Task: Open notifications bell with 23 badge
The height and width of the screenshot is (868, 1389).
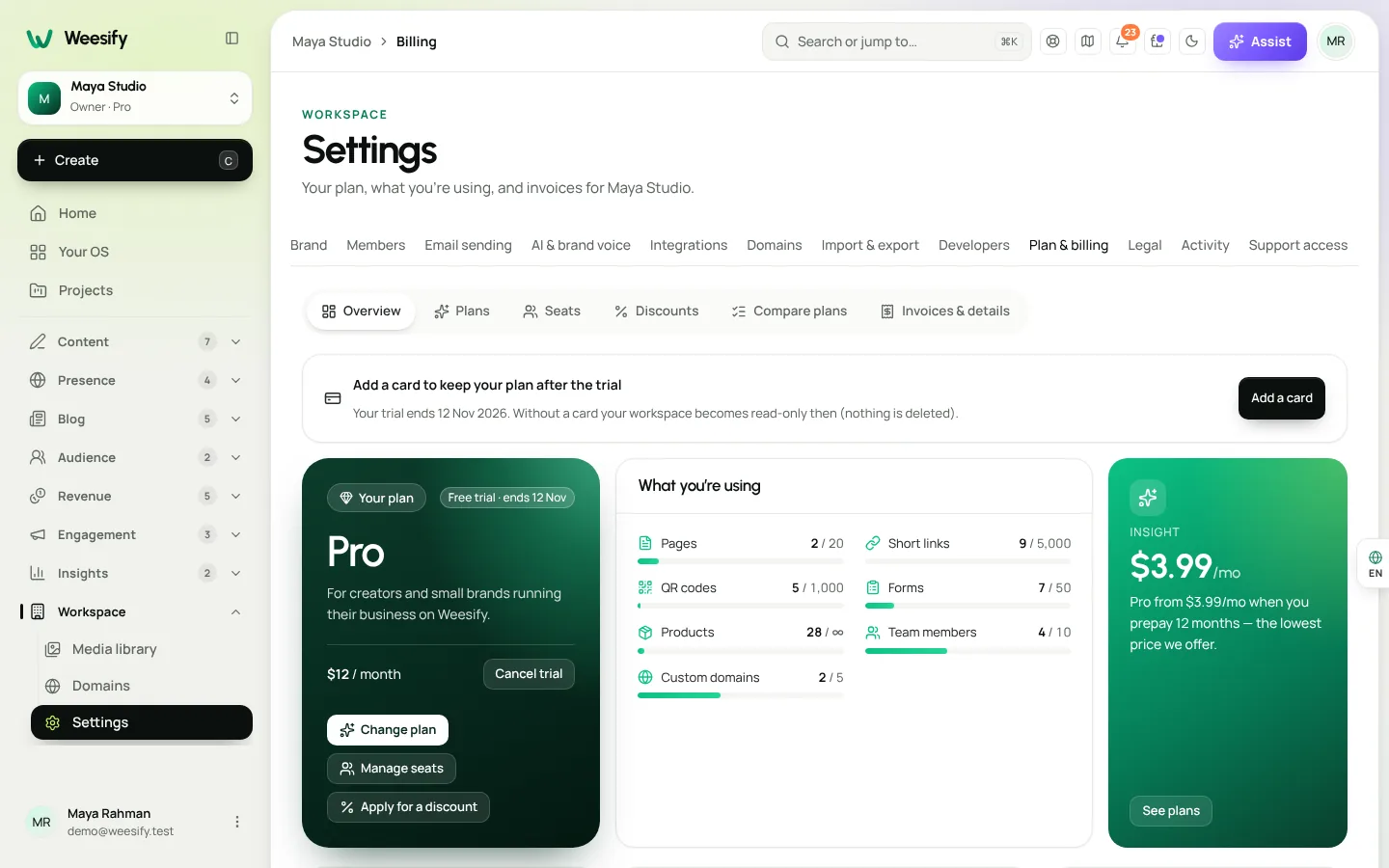Action: coord(1123,41)
